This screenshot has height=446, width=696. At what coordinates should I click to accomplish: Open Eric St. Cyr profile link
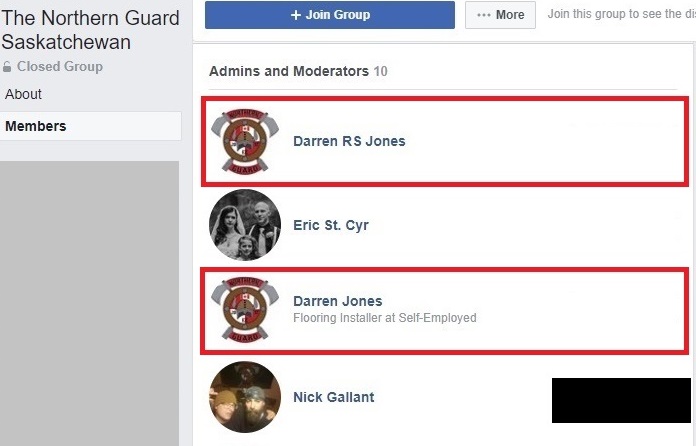331,225
